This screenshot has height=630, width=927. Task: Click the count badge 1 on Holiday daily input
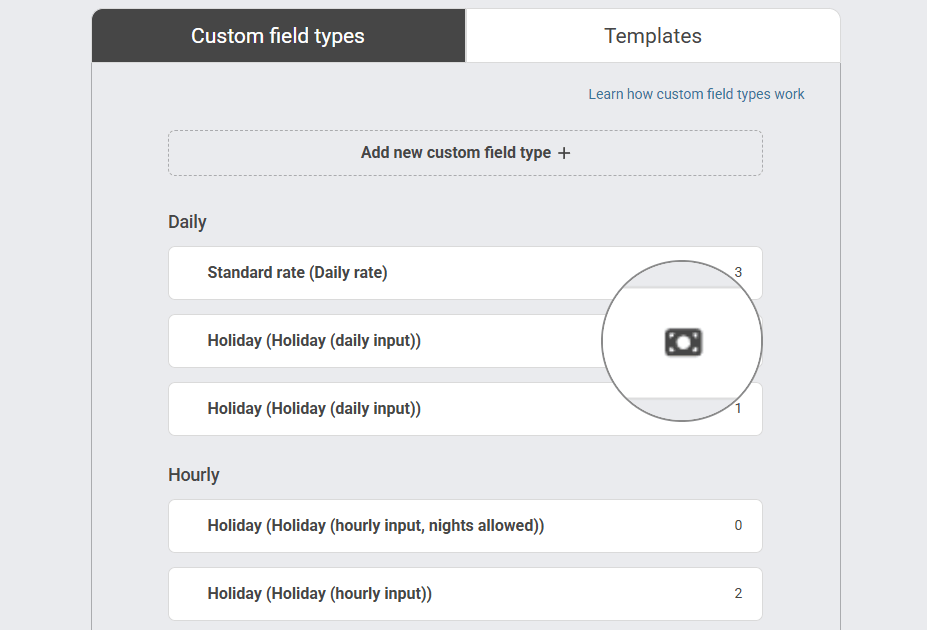738,408
